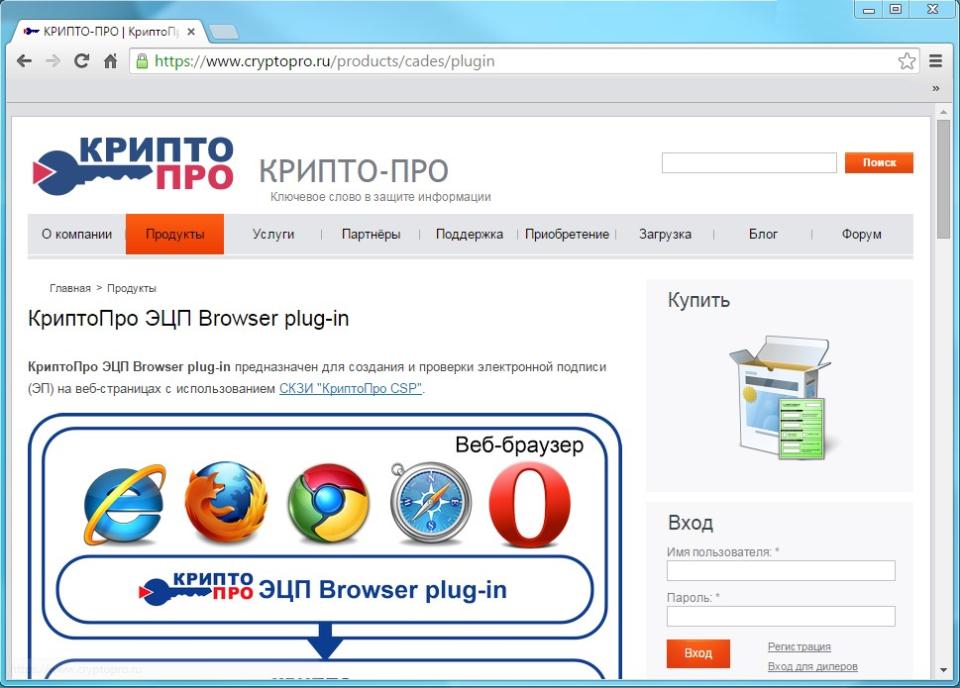Click the КРИПТО-ПРО site title text
960x688 pixels.
click(x=353, y=170)
